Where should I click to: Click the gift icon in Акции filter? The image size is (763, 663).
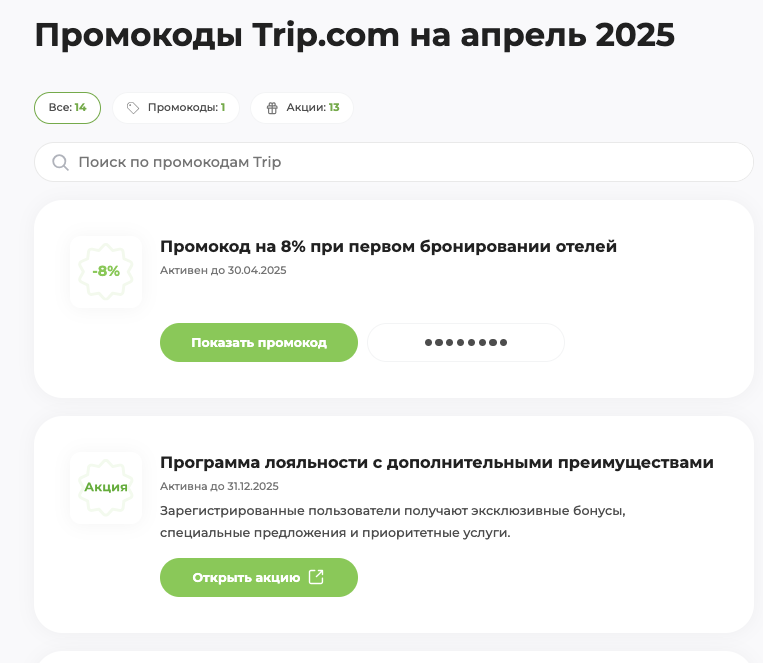[x=272, y=108]
